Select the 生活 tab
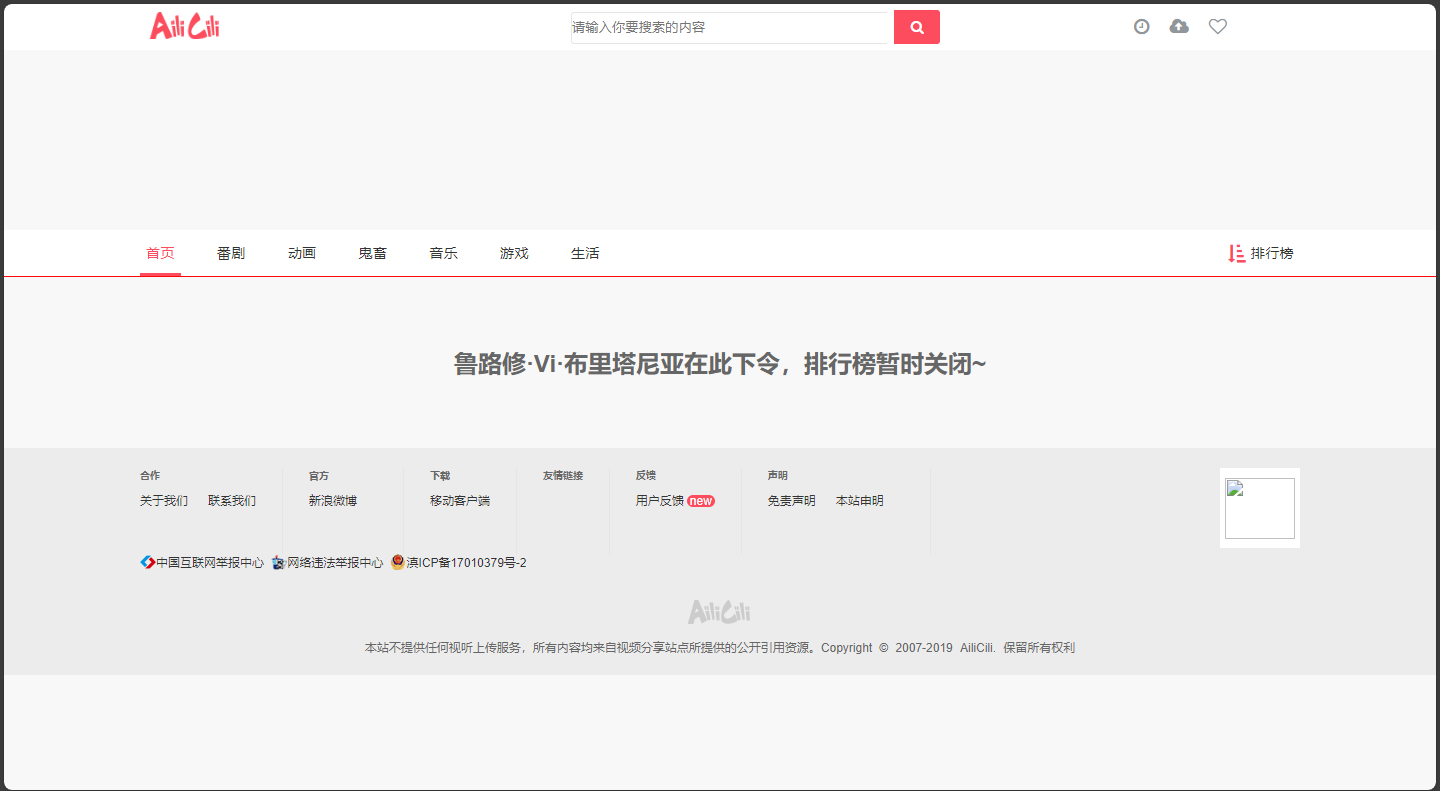Image resolution: width=1440 pixels, height=791 pixels. pos(585,254)
